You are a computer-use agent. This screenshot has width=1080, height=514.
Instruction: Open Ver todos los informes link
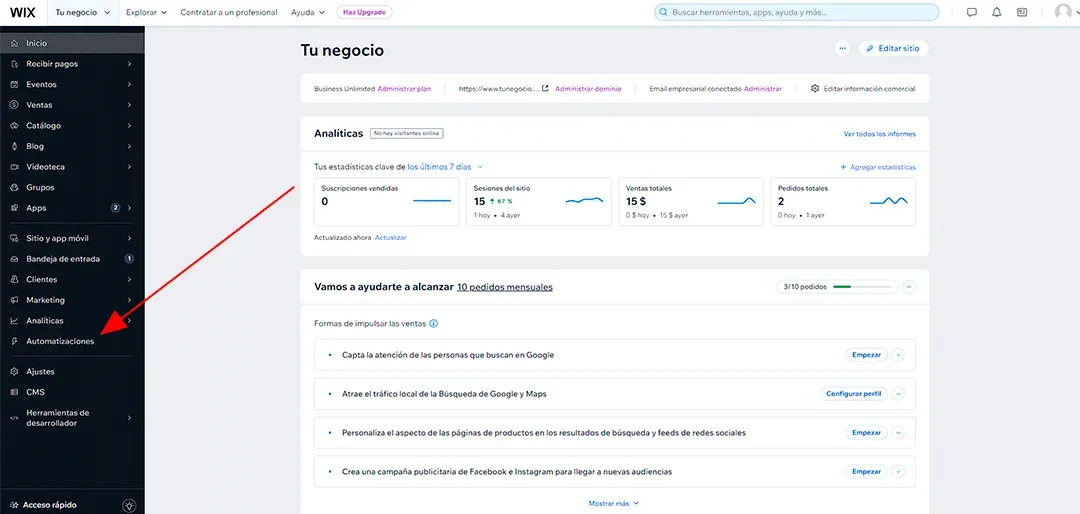tap(880, 134)
